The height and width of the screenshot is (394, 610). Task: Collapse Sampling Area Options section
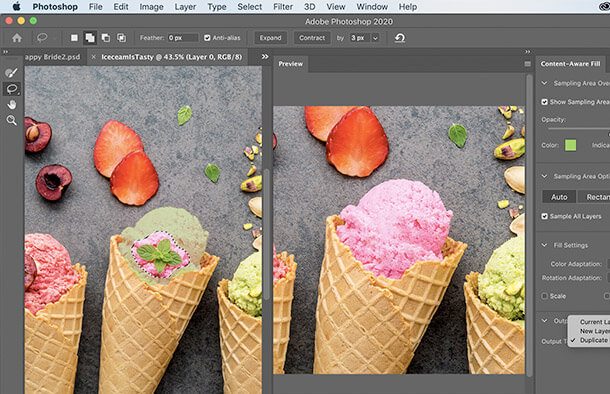click(x=544, y=176)
